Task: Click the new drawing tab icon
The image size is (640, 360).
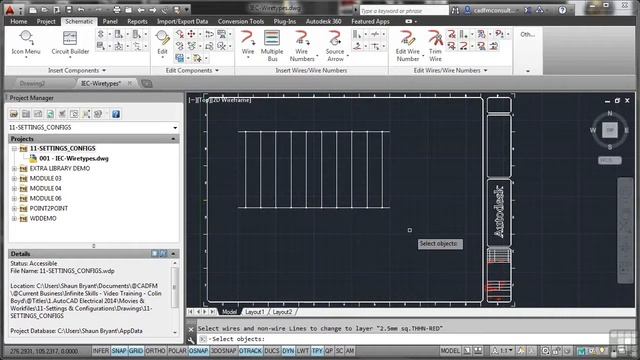Action: coord(147,84)
